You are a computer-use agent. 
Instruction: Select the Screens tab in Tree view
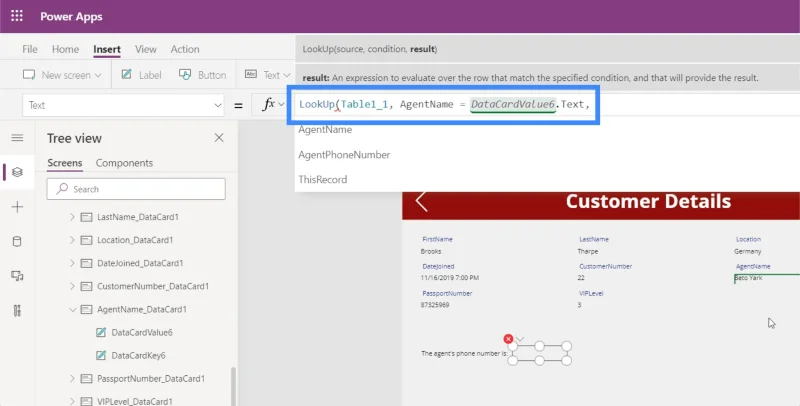click(64, 163)
